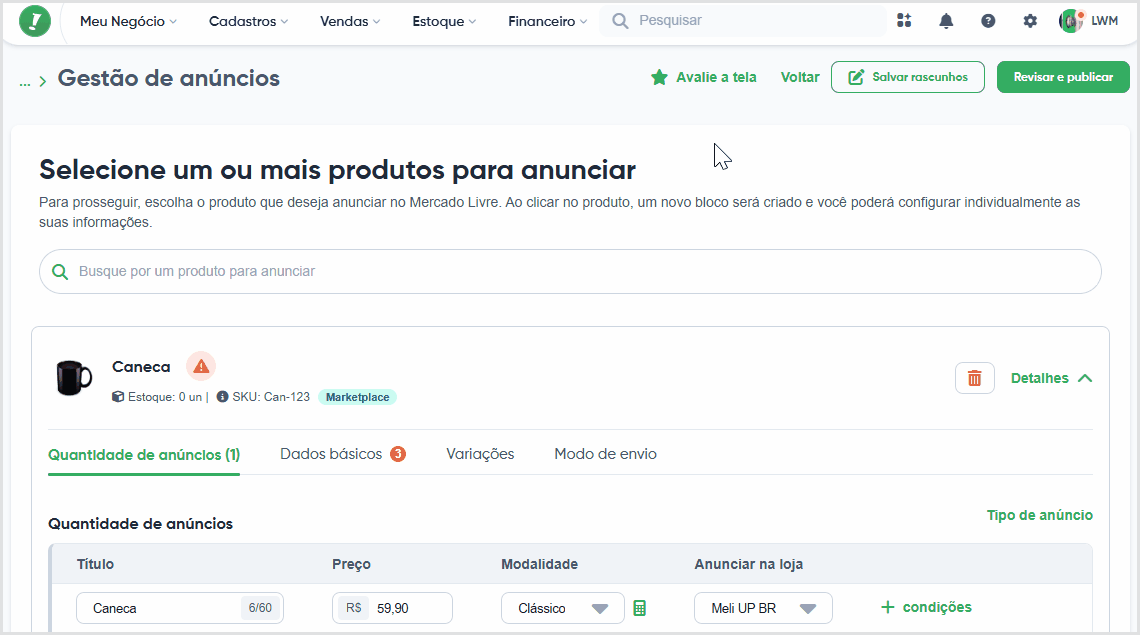Click the green app logo icon
Screen dimensions: 1140x635
pyautogui.click(x=35, y=20)
